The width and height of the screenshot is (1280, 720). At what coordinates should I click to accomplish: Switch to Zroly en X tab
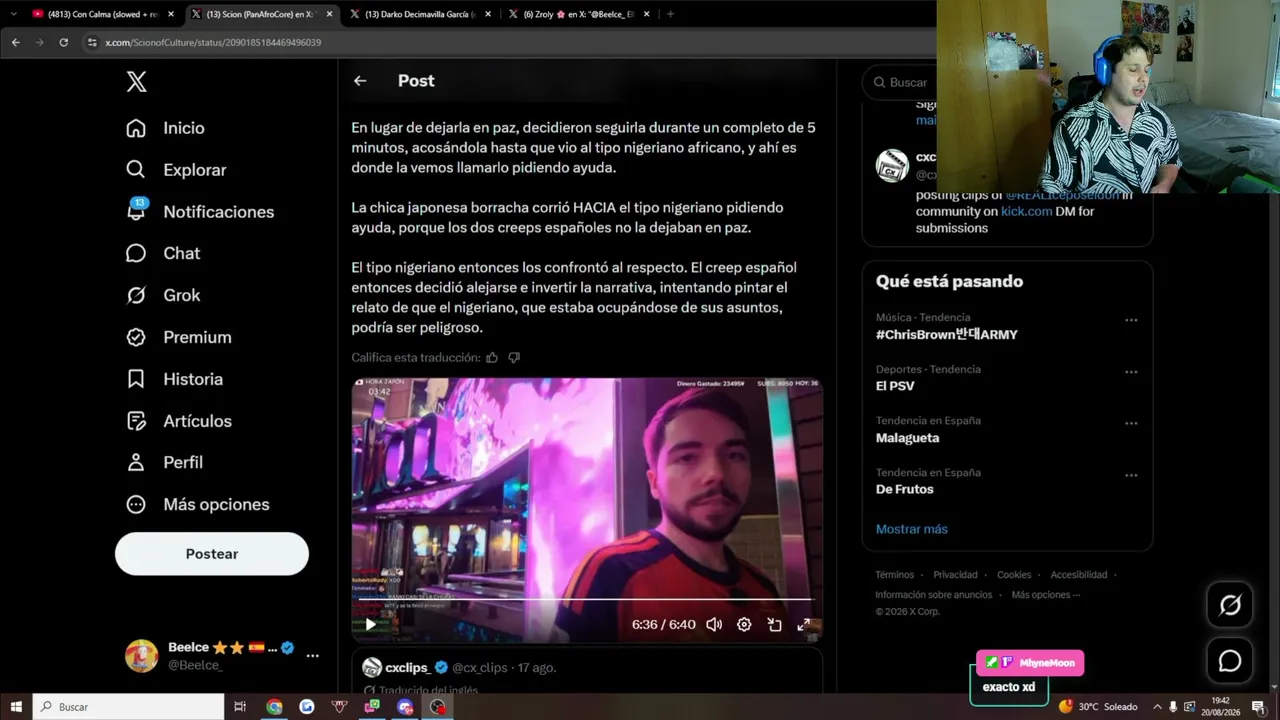point(578,14)
